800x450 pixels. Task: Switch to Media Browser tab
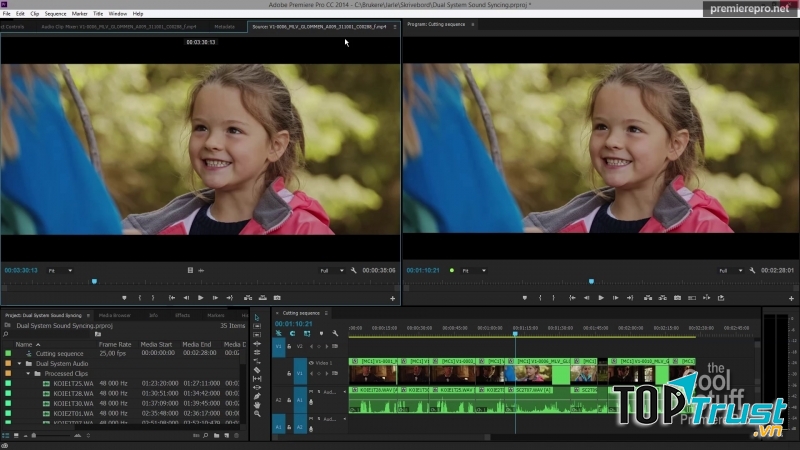[115, 315]
